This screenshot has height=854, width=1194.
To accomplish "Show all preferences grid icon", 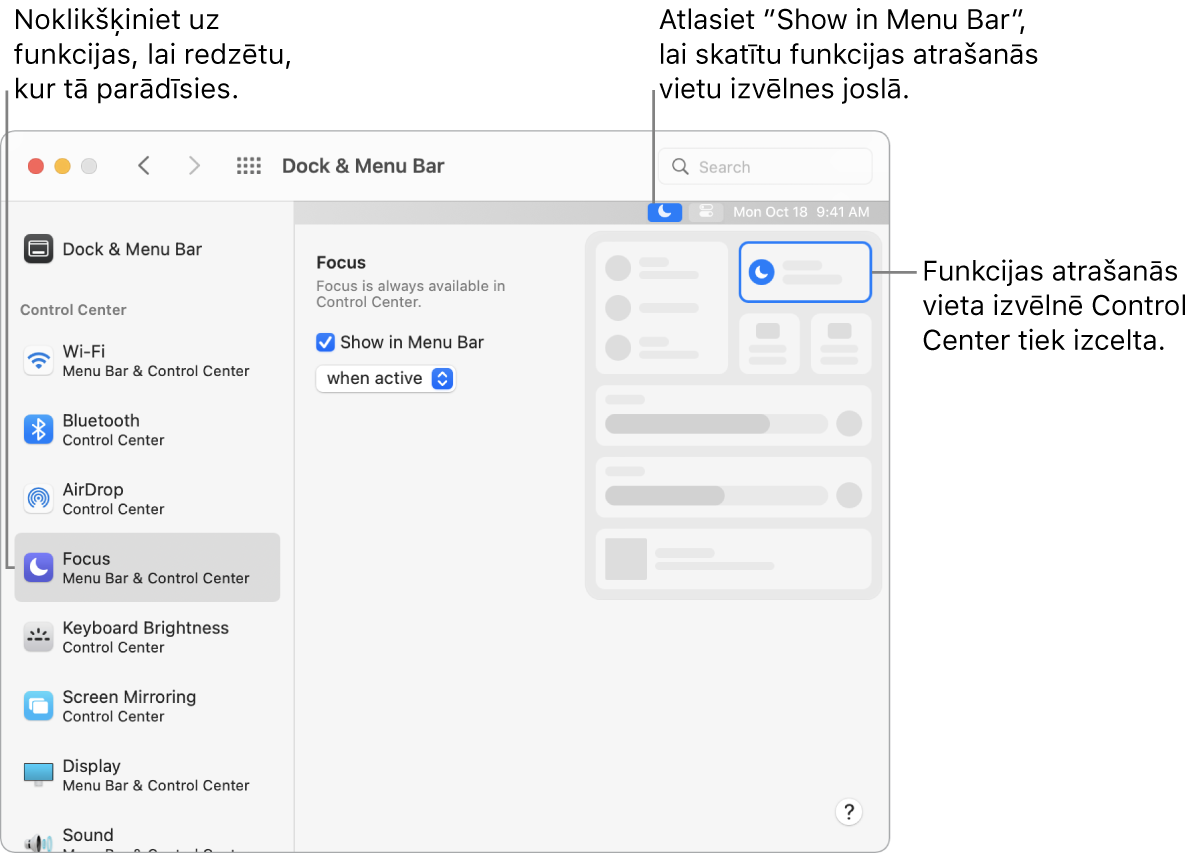I will coord(248,165).
